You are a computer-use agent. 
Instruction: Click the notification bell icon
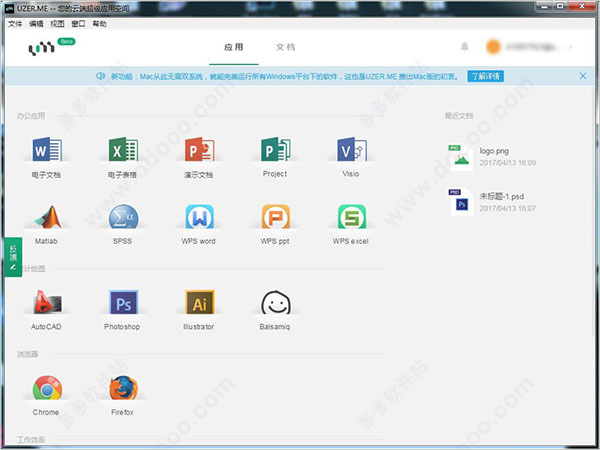pyautogui.click(x=464, y=47)
